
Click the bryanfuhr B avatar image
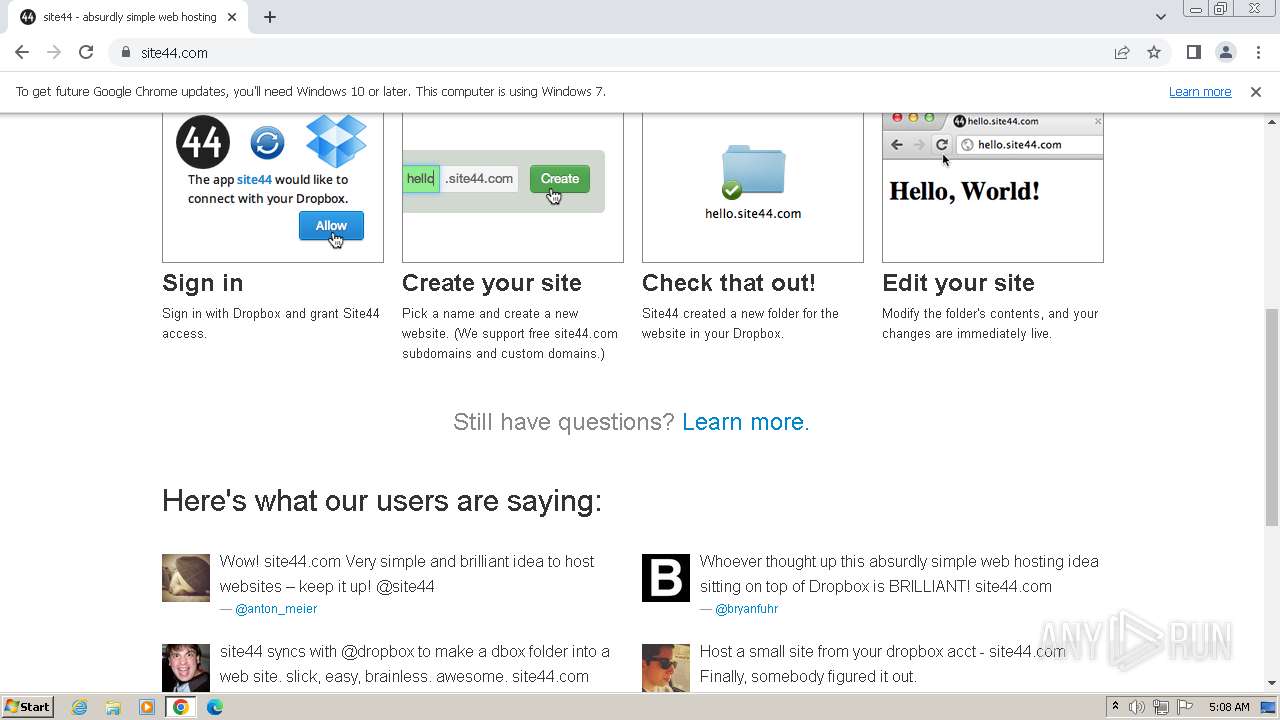pos(666,578)
